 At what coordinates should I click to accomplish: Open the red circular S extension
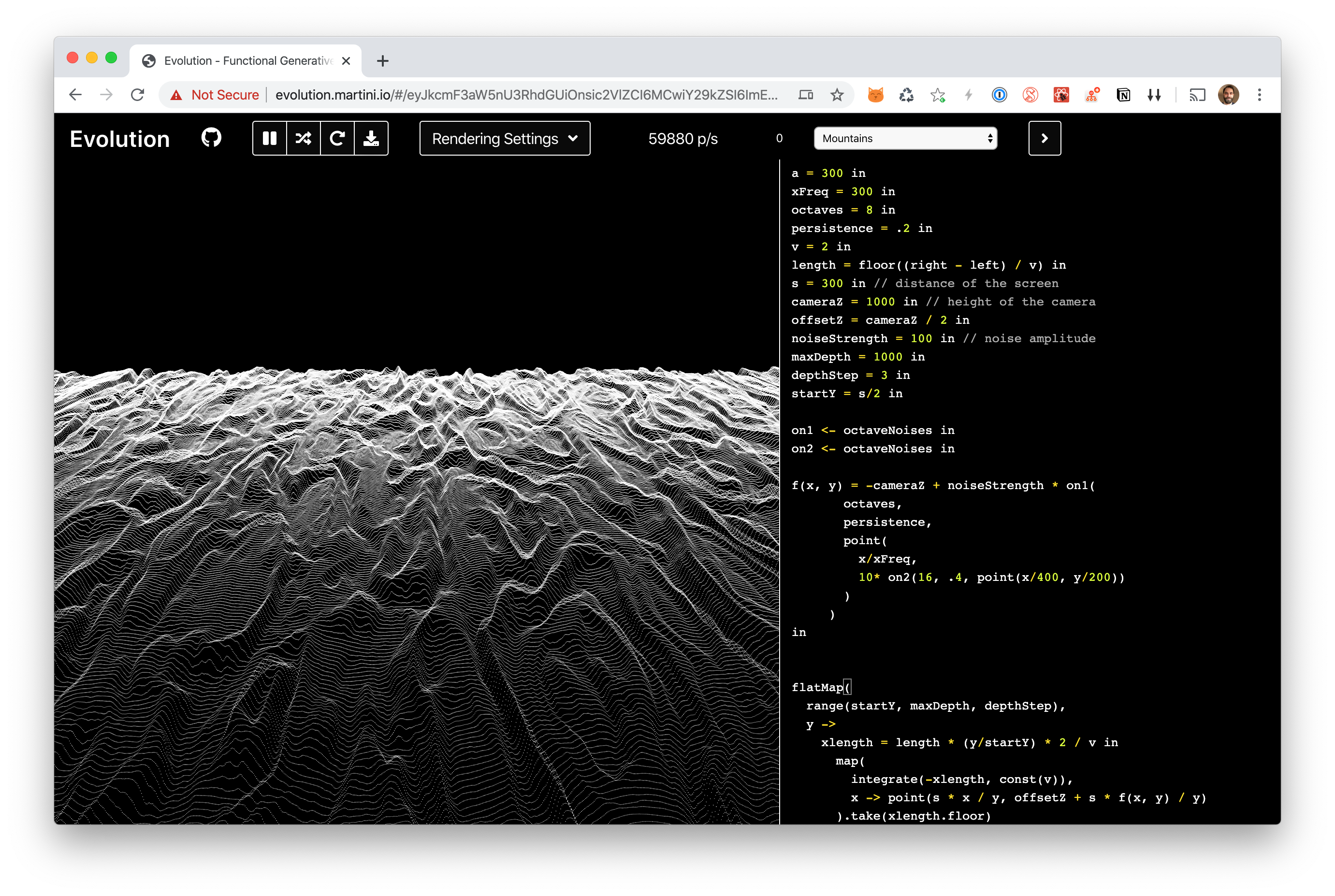[x=1030, y=95]
